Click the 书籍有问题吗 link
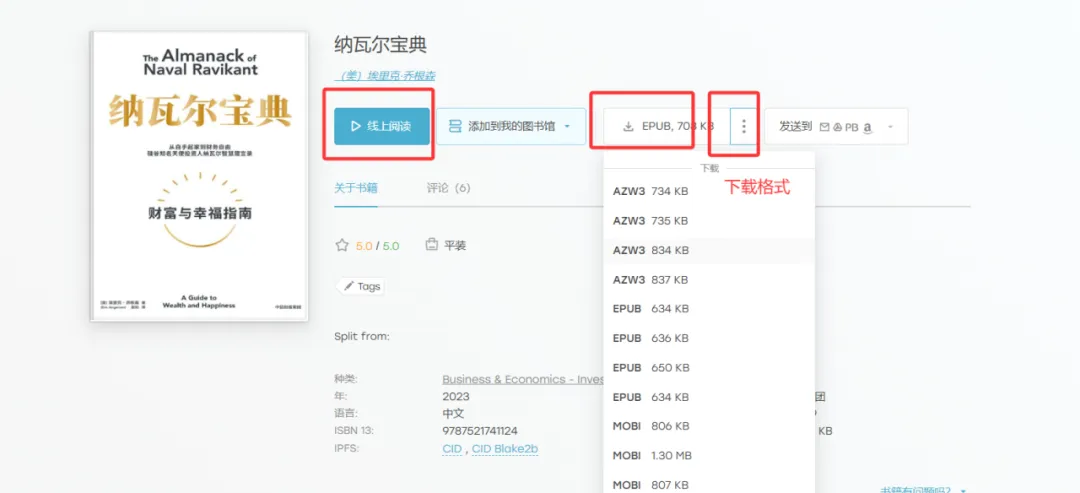1080x493 pixels. (916, 490)
